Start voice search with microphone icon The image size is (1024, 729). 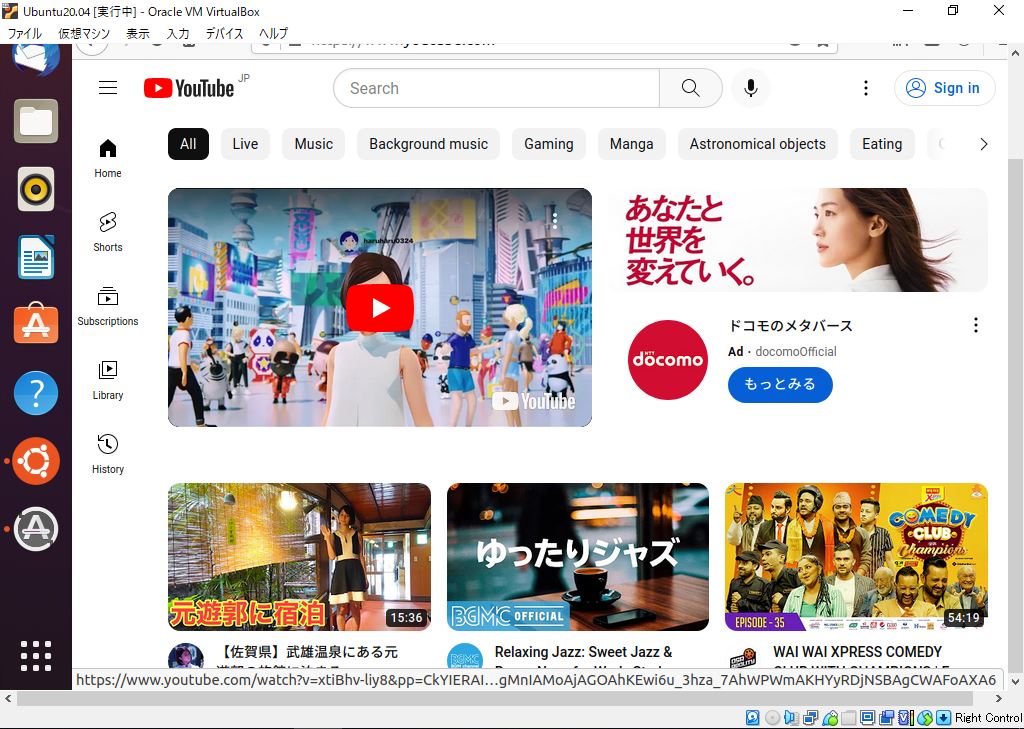(750, 88)
